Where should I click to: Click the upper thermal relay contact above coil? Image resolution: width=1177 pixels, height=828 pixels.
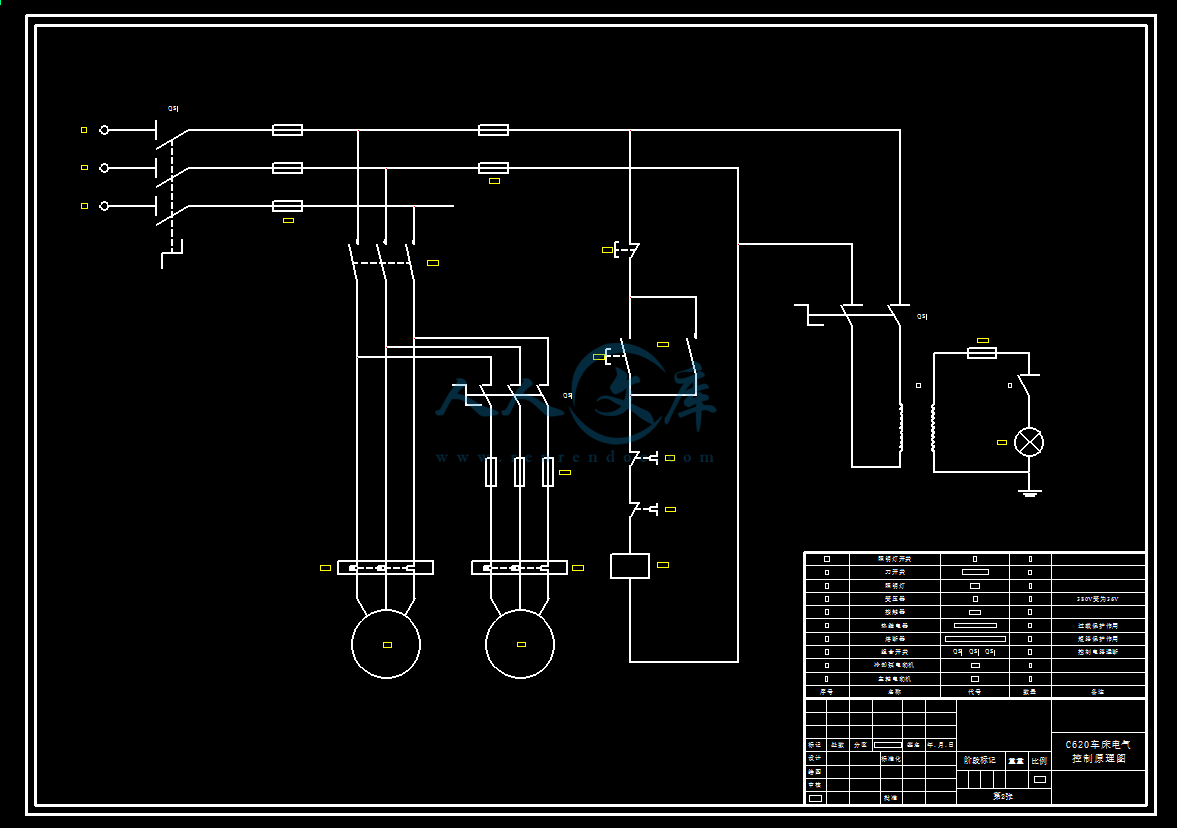pos(643,458)
